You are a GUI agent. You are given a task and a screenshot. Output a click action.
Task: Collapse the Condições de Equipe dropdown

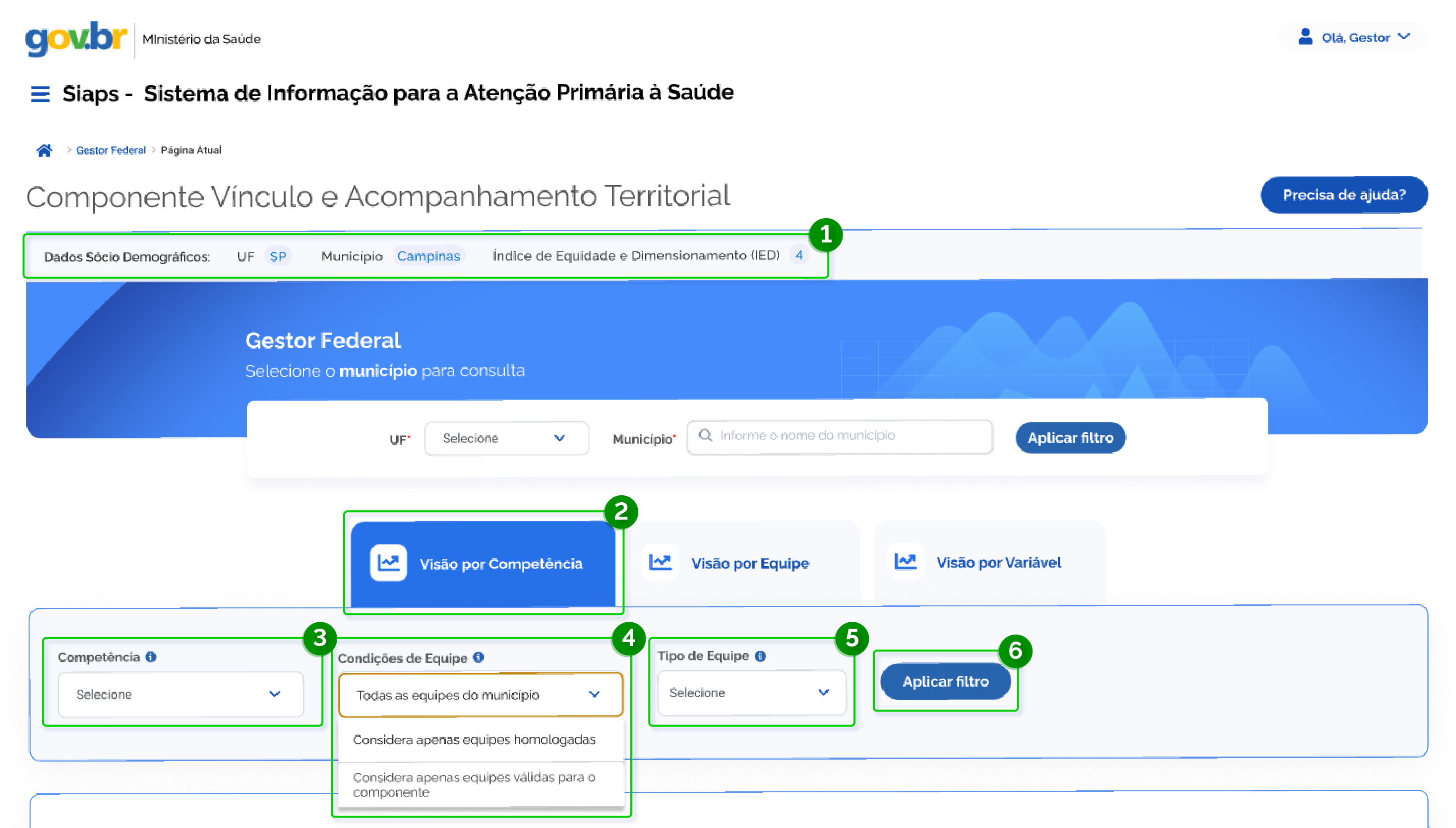tap(480, 695)
